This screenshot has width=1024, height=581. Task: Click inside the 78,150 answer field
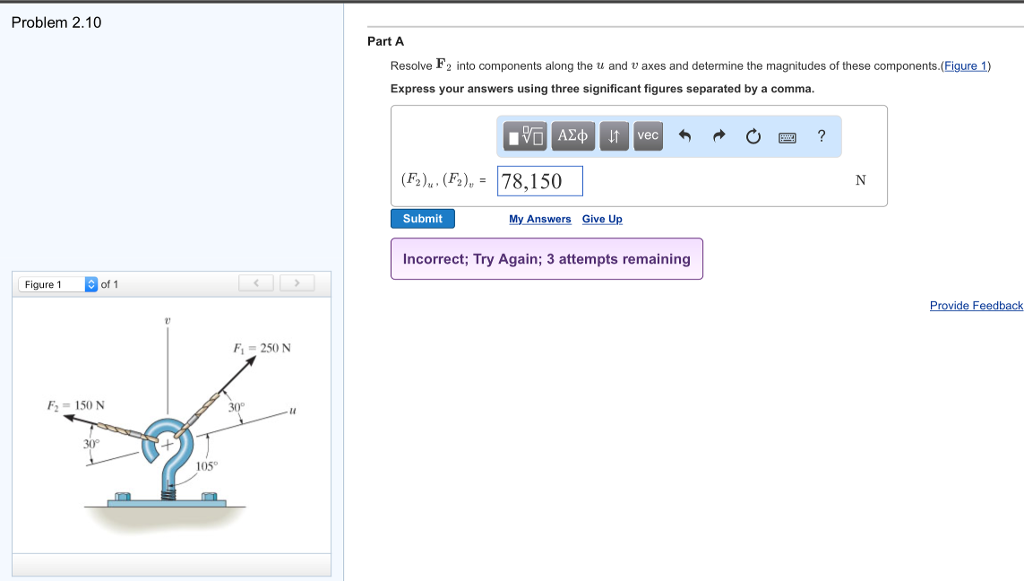(539, 180)
